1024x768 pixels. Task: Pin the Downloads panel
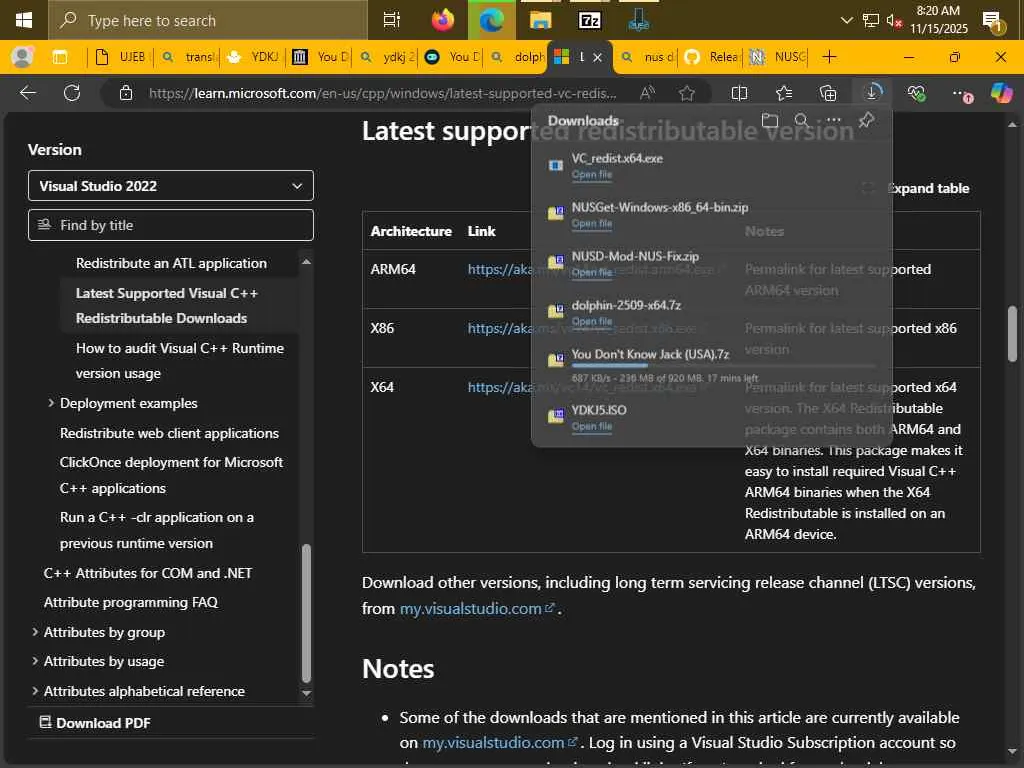coord(867,120)
